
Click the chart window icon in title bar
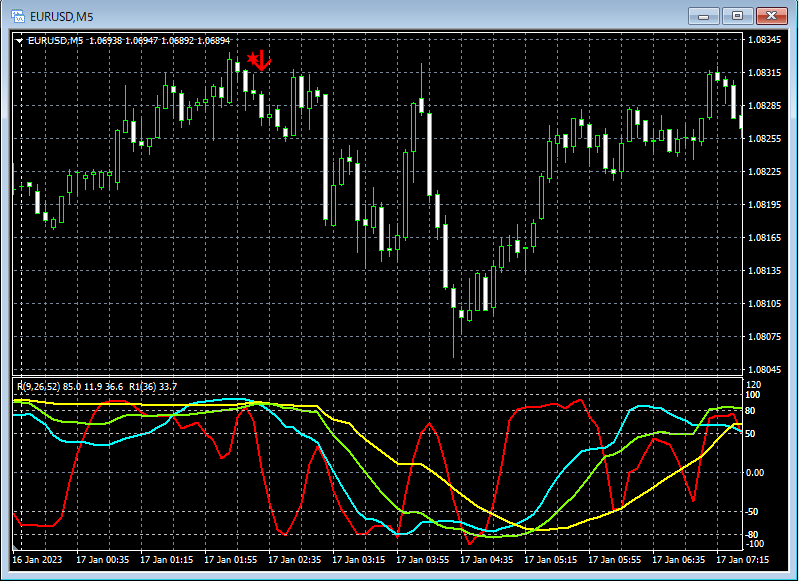tap(17, 16)
